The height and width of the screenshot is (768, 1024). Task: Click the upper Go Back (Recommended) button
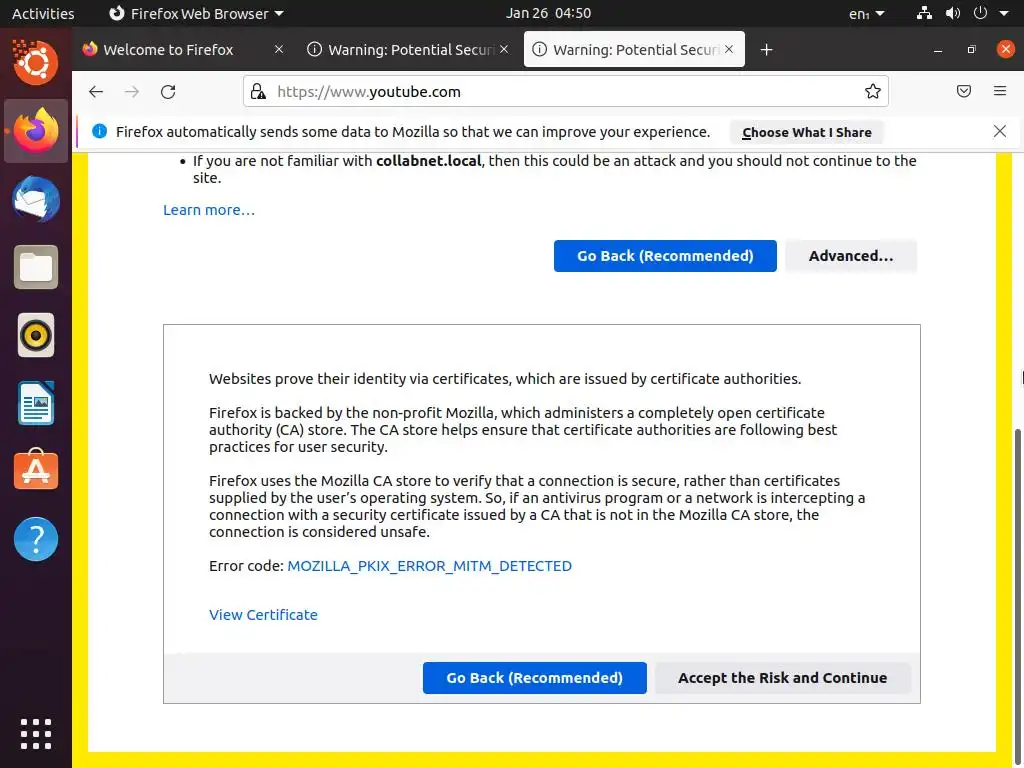(665, 256)
